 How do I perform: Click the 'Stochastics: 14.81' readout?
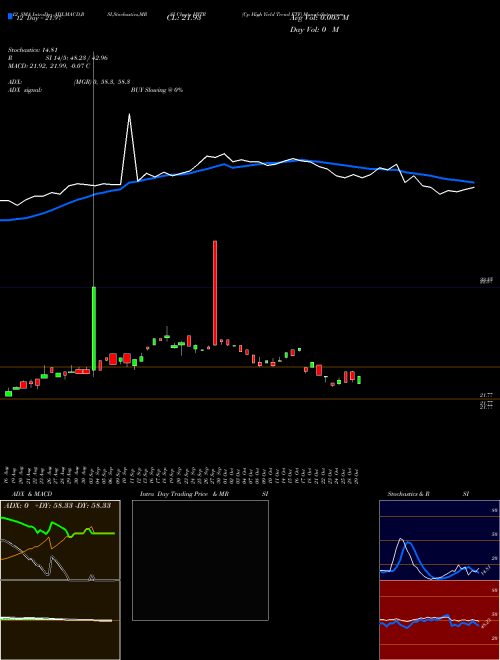tap(32, 50)
